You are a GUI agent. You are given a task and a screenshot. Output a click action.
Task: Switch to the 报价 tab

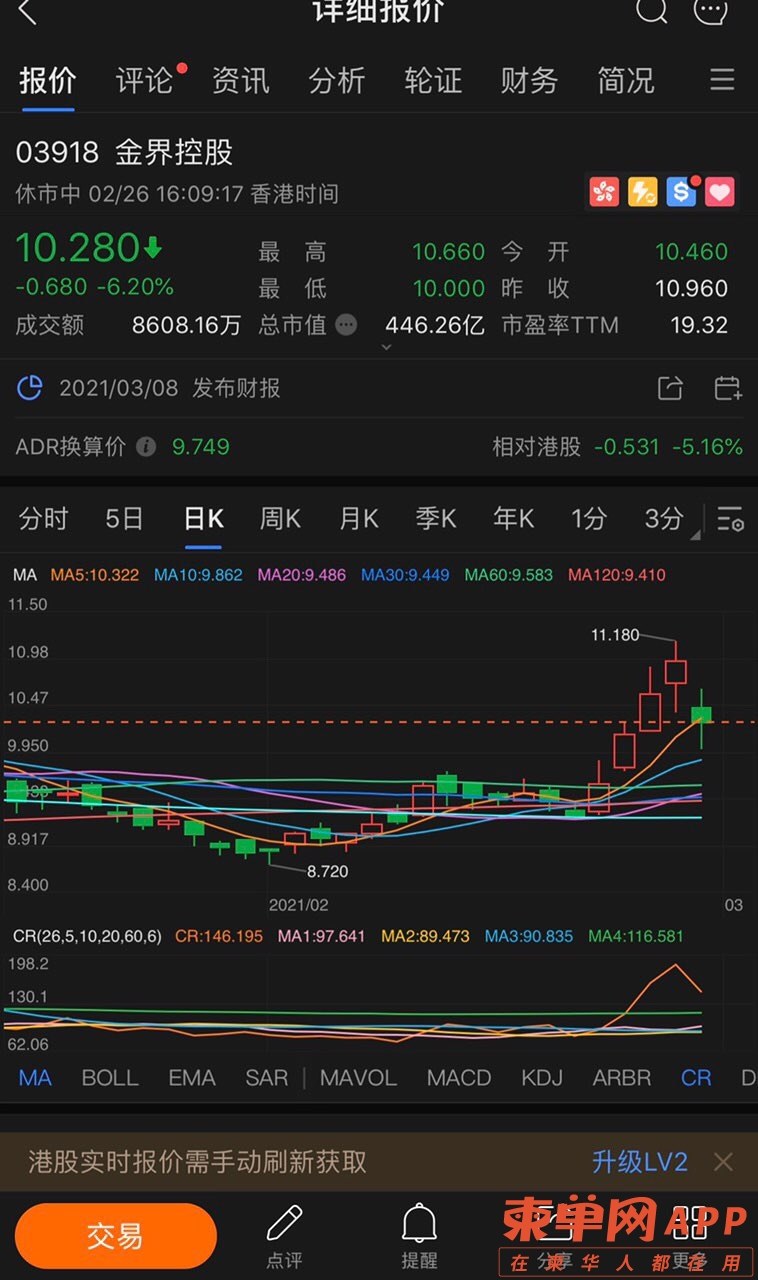(47, 80)
